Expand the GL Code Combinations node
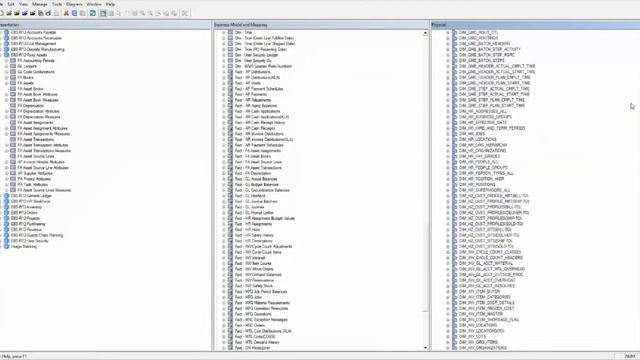The height and width of the screenshot is (360, 640). [x=7, y=72]
